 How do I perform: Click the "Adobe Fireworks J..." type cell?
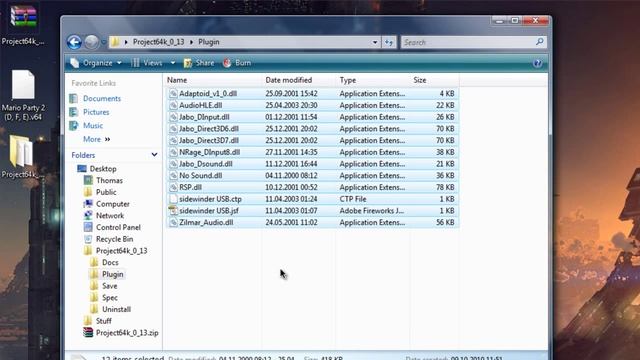[371, 211]
